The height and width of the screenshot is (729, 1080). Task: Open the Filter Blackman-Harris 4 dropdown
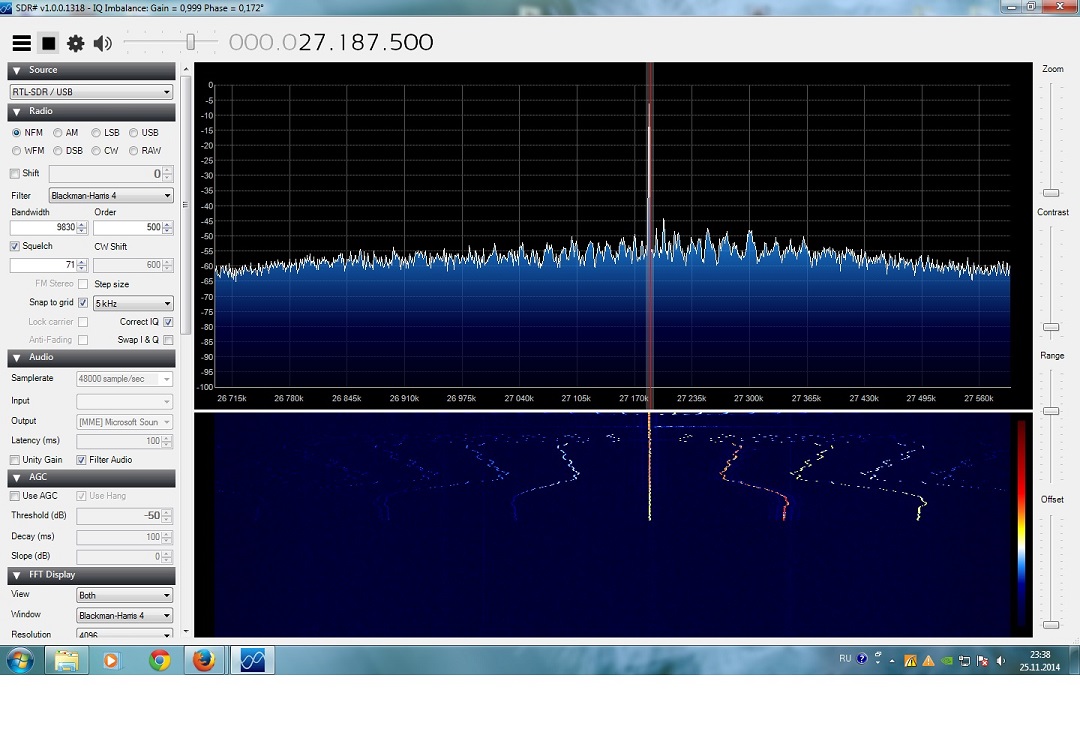[111, 196]
